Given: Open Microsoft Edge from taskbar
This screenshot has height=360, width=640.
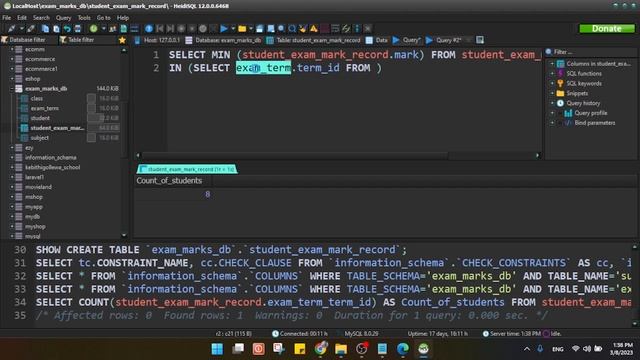Looking at the screenshot, I should tap(402, 349).
